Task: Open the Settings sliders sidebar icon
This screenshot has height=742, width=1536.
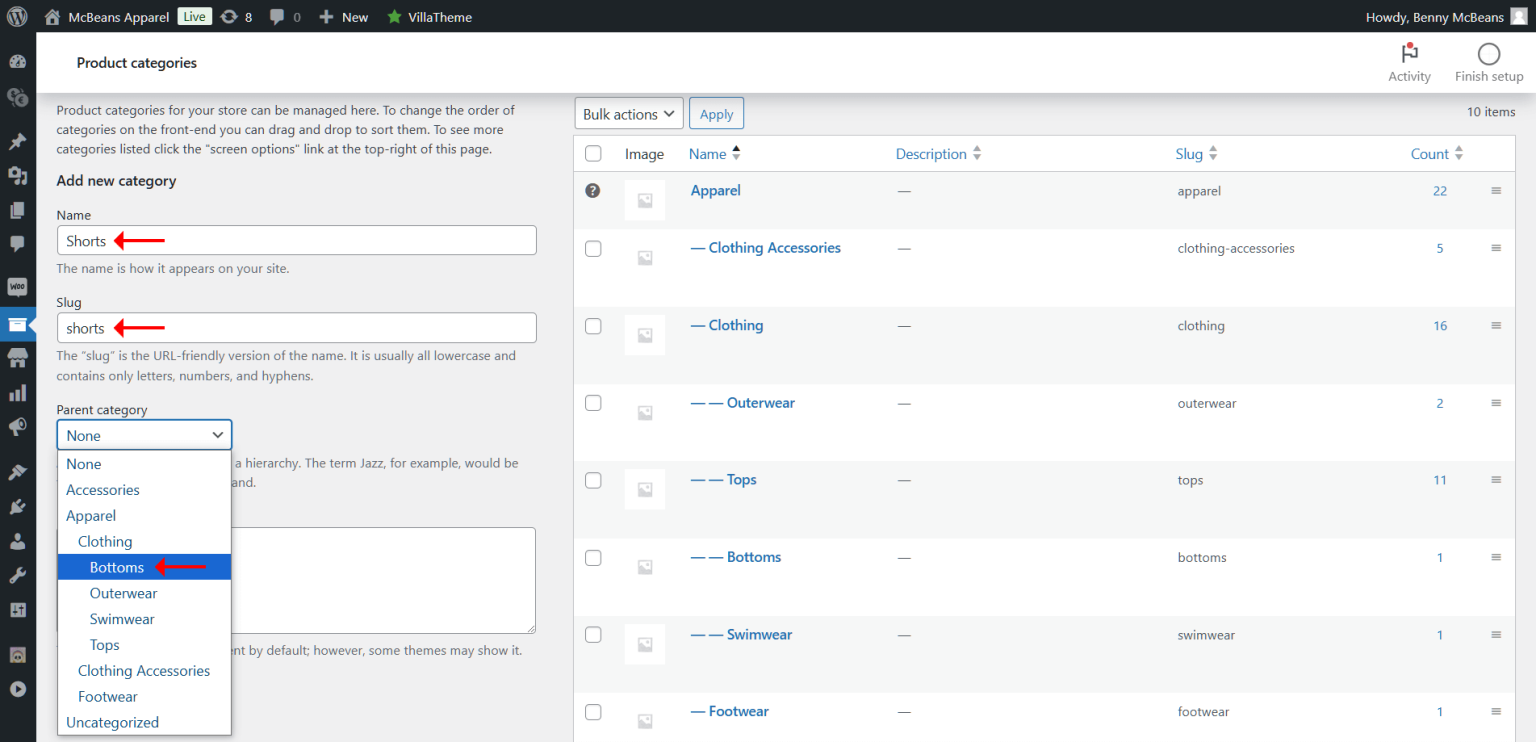Action: click(17, 610)
